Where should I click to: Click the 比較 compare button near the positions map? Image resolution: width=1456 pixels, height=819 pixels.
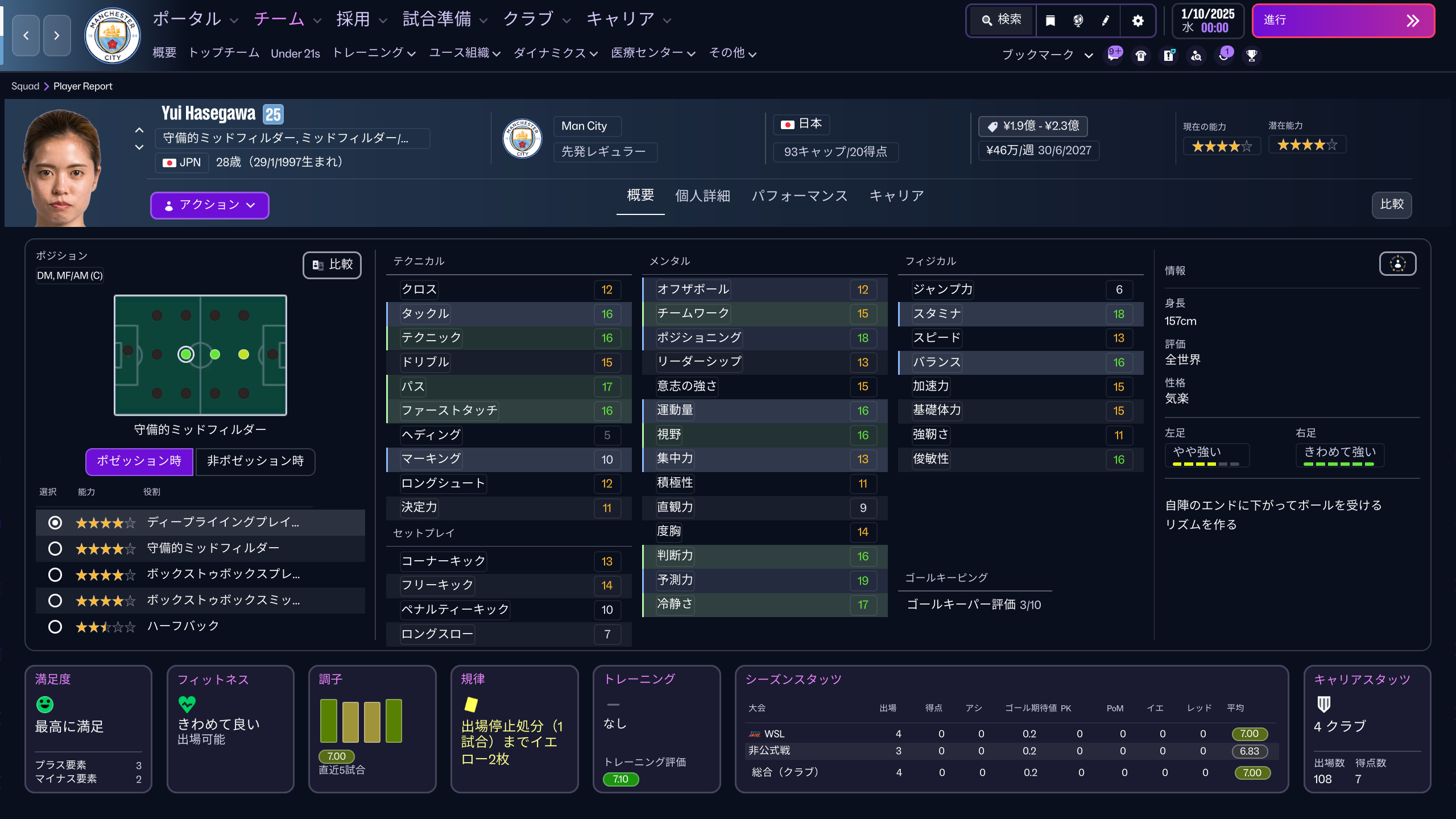point(332,264)
